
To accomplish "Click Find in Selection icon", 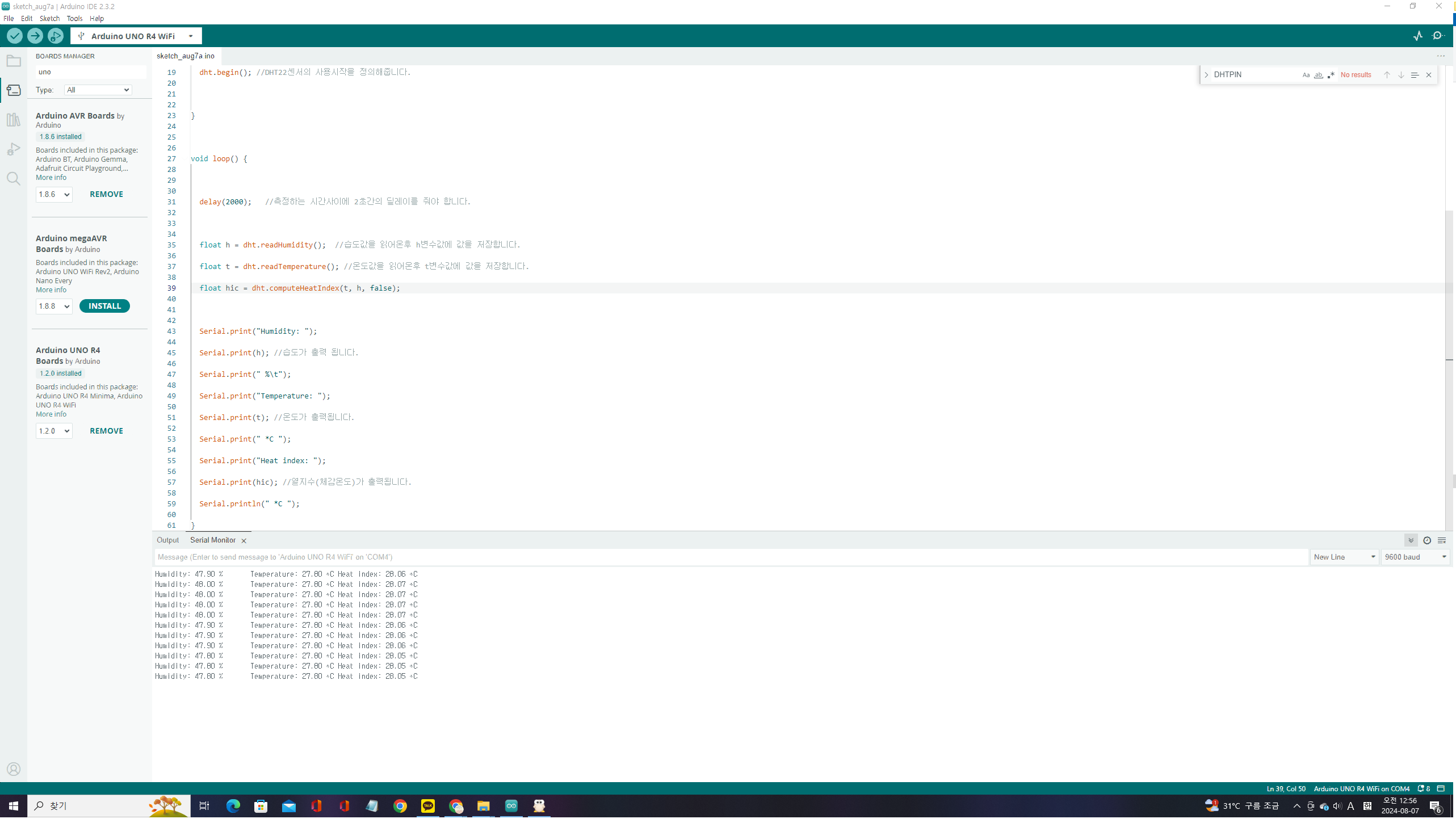I will point(1415,75).
